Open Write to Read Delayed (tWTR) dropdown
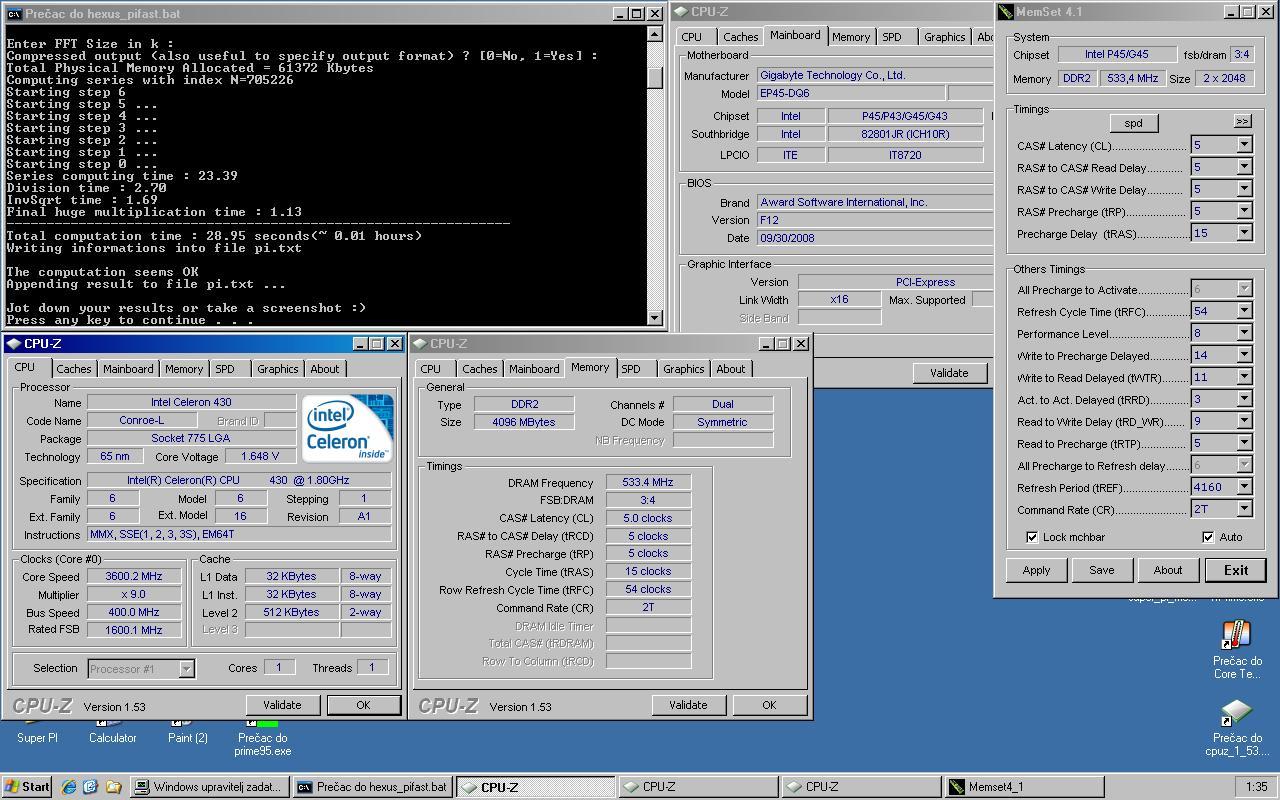Screen dimensions: 1280x800 coord(1244,377)
